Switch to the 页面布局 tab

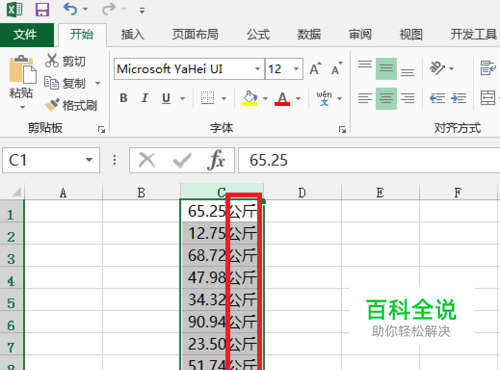click(195, 35)
